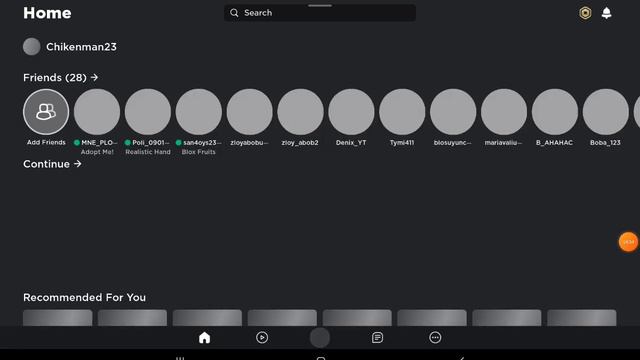Screen dimensions: 640x360
Task: Open the More (three dots) tab
Action: 435,338
